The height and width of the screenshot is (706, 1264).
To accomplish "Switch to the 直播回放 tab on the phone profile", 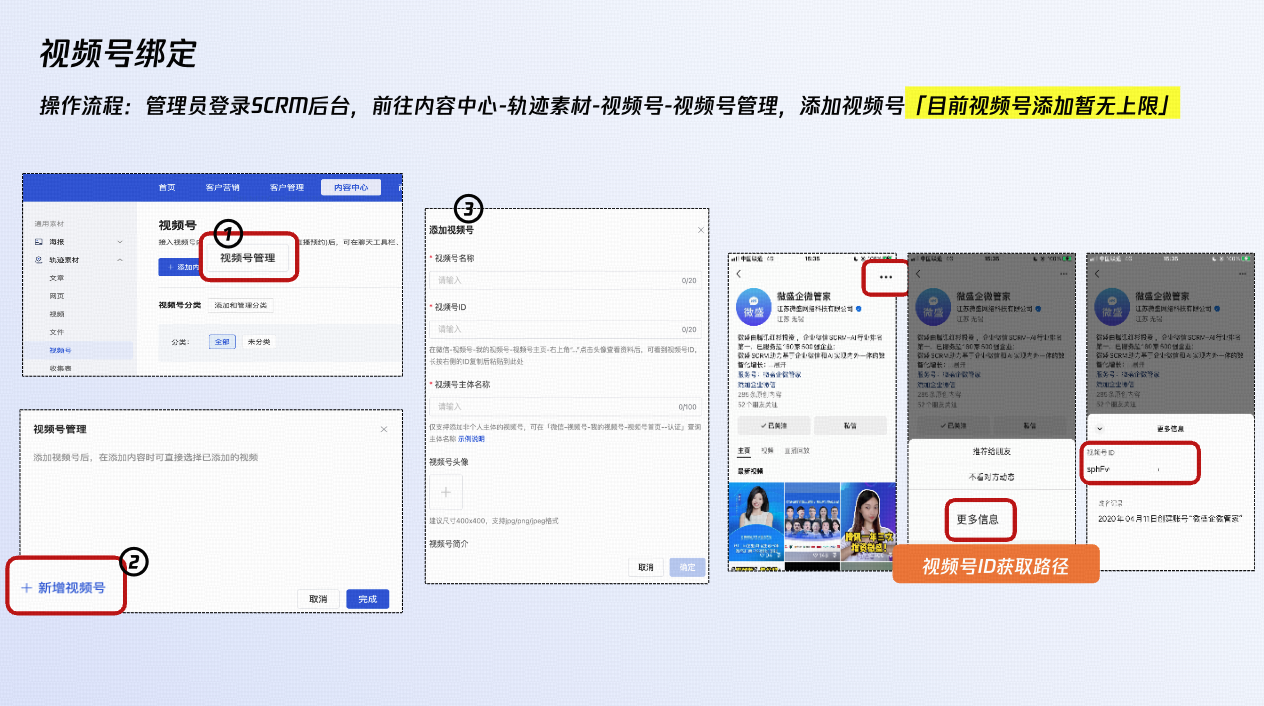I will 797,451.
